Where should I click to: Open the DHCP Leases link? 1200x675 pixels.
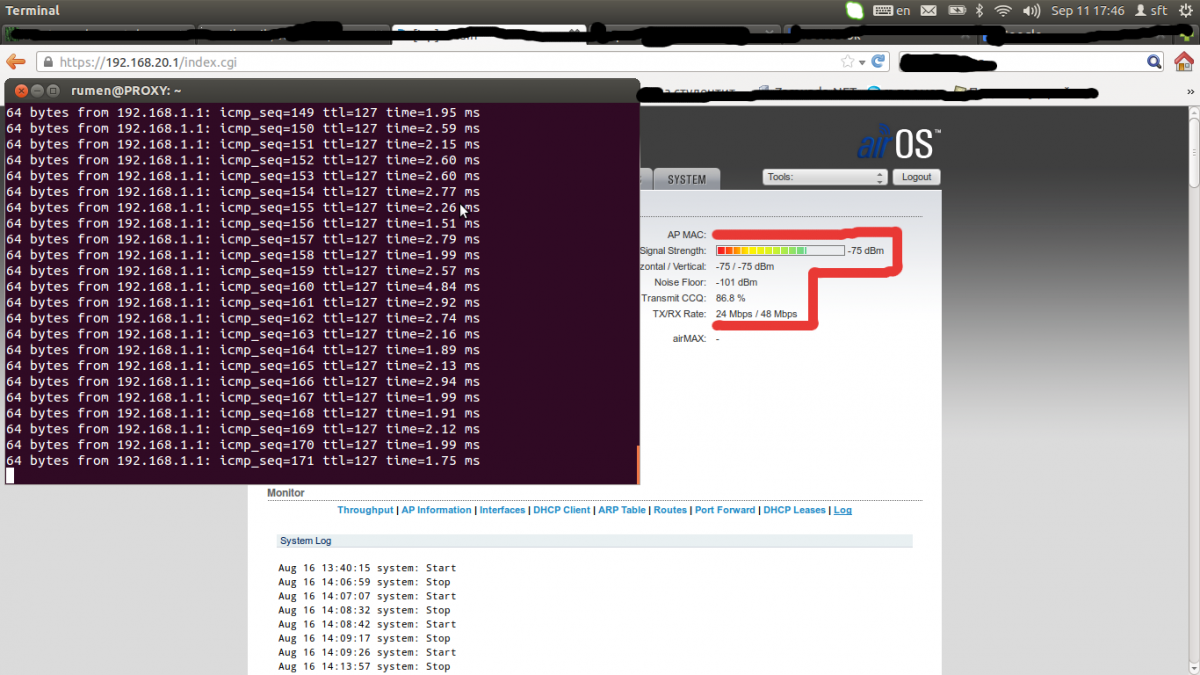794,510
